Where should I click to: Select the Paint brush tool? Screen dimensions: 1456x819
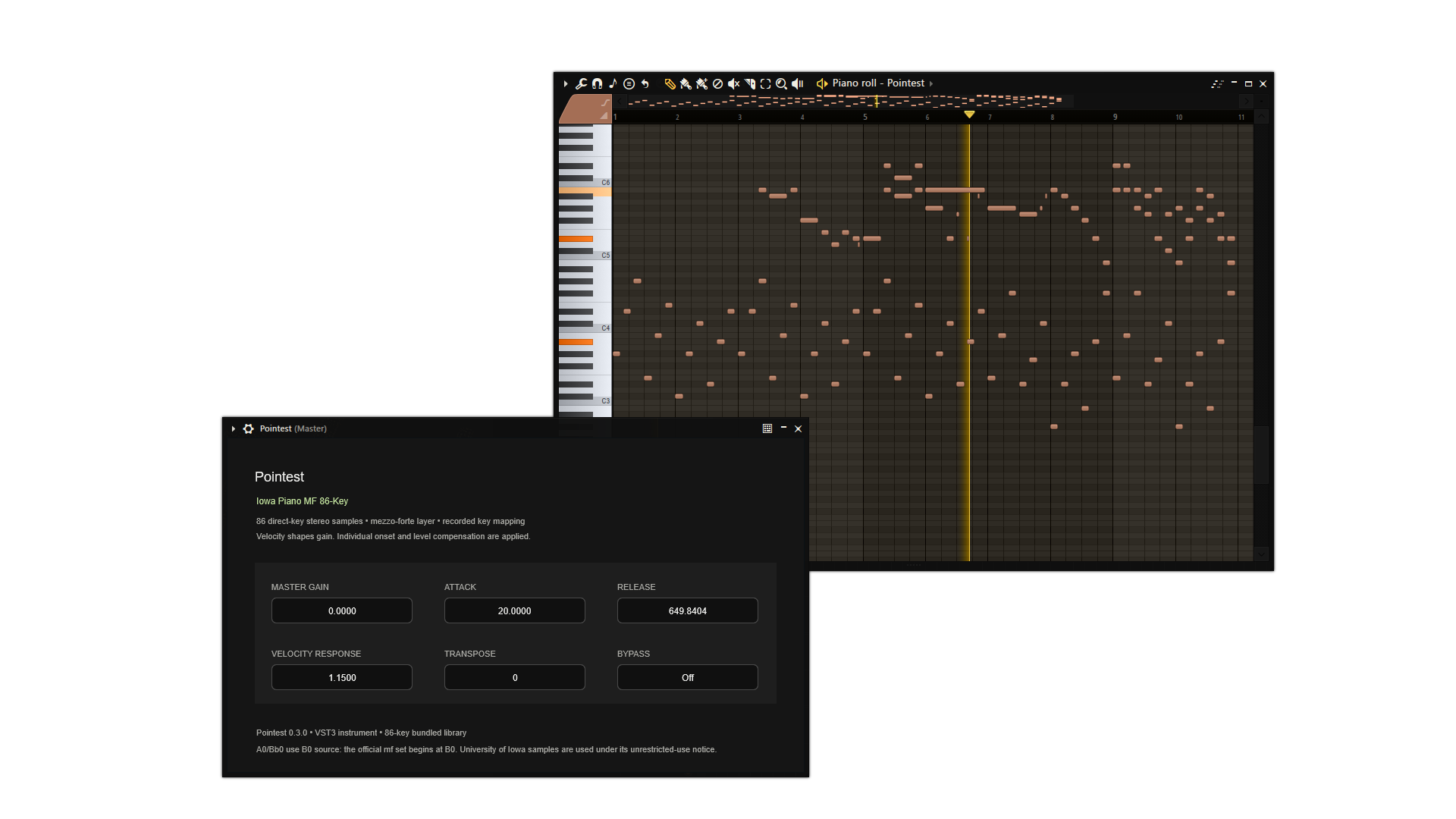point(686,83)
